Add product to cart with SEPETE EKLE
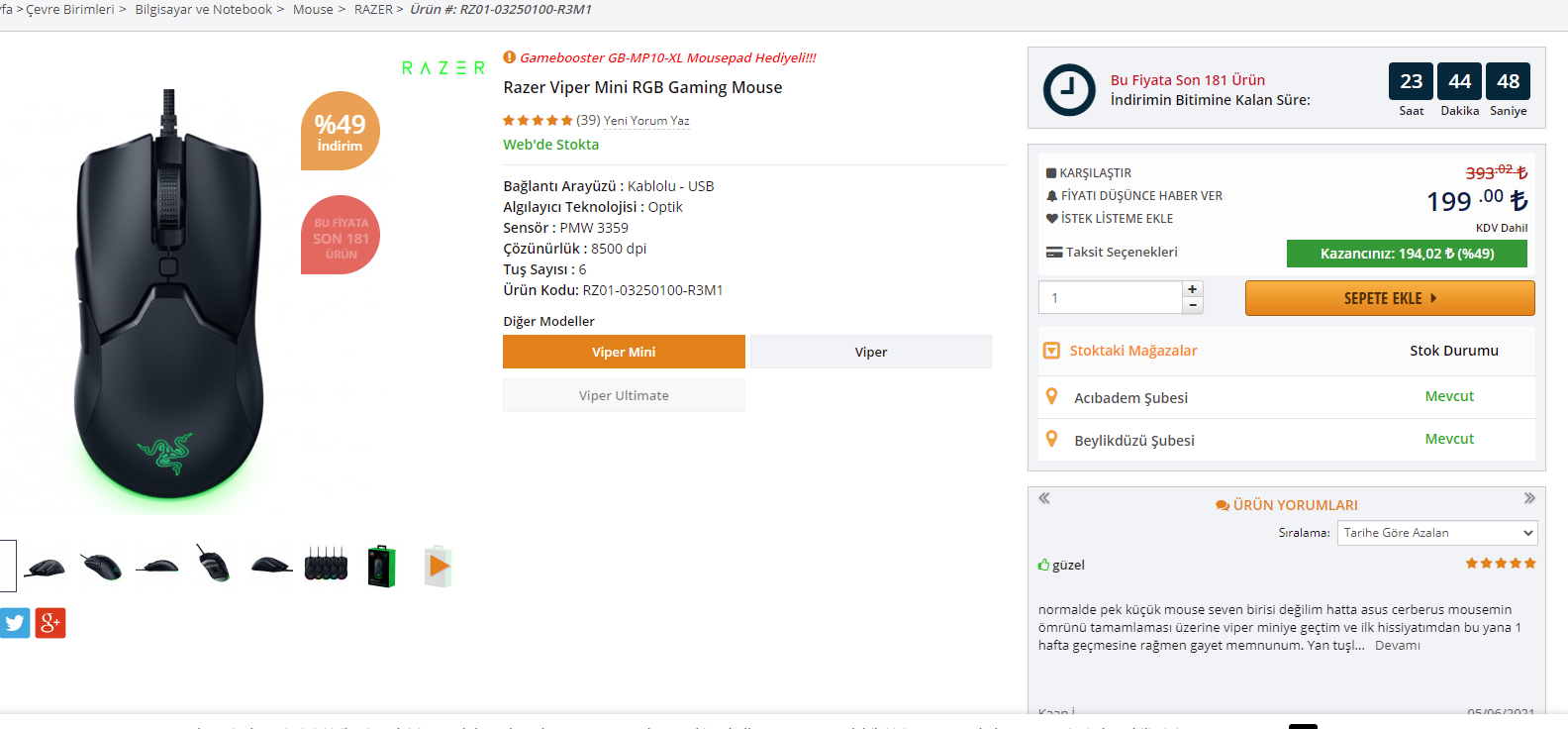Image resolution: width=1568 pixels, height=729 pixels. pyautogui.click(x=1390, y=298)
